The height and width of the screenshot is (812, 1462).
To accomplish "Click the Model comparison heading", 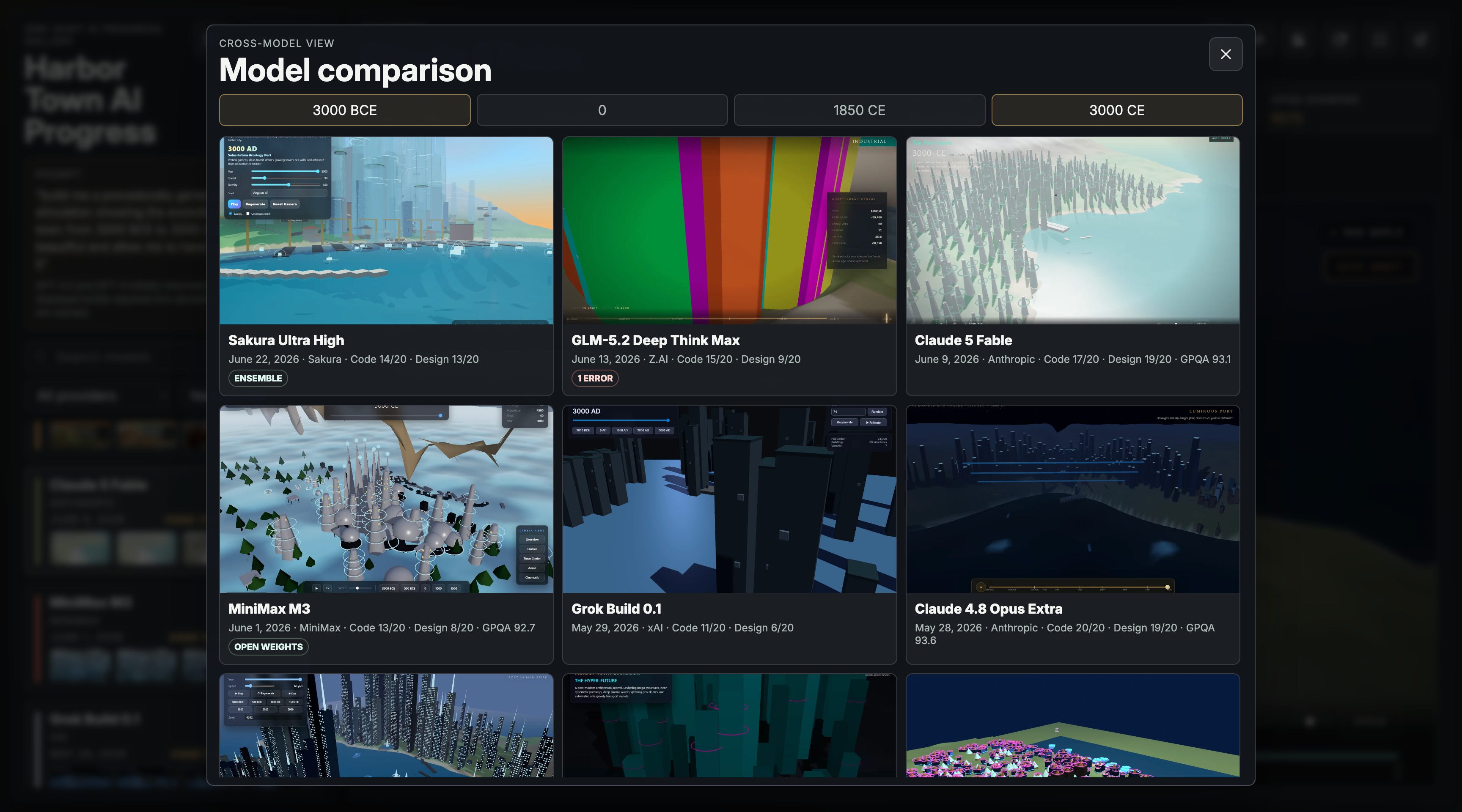I will click(x=355, y=70).
